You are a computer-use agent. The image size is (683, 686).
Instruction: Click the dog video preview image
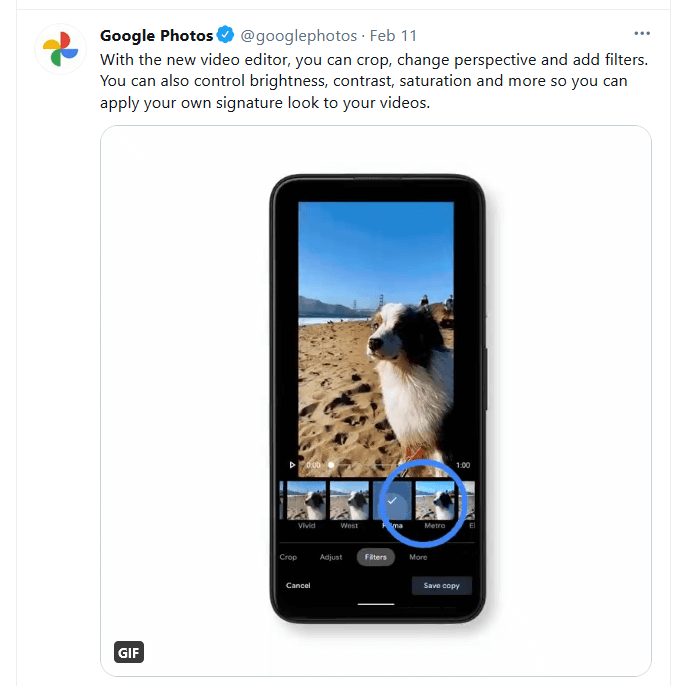(376, 339)
